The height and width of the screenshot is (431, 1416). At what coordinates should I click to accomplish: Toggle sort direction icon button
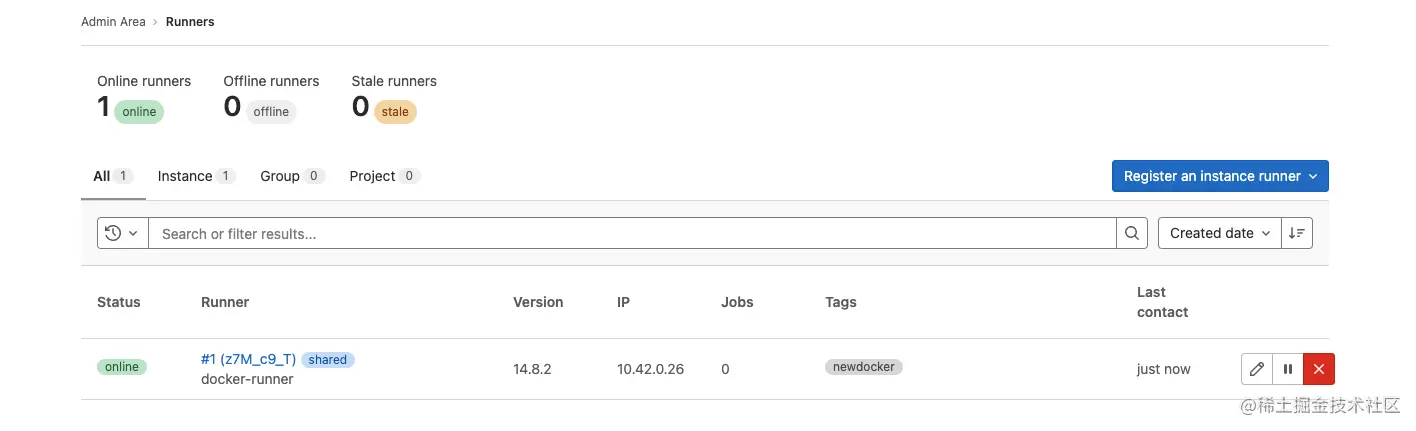pyautogui.click(x=1297, y=233)
